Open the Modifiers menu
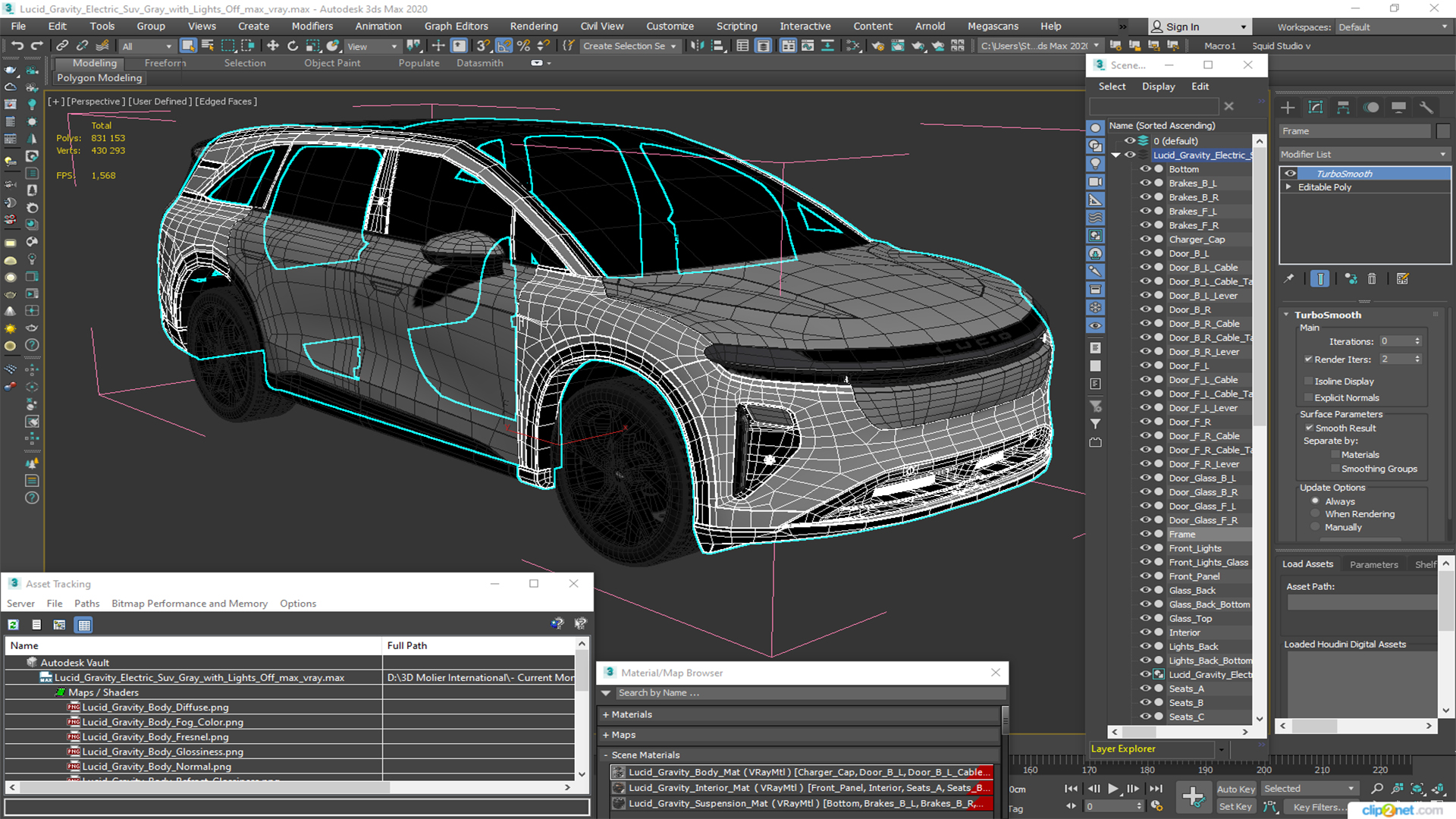 point(312,26)
